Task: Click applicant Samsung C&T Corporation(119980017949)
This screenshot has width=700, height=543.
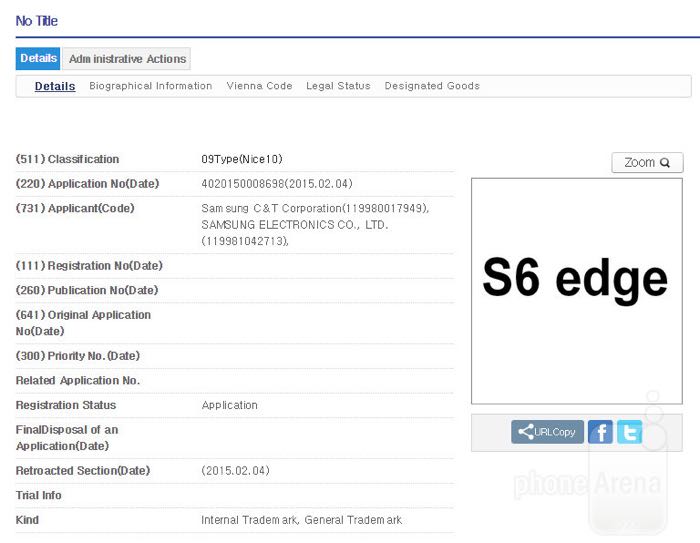Action: (315, 208)
